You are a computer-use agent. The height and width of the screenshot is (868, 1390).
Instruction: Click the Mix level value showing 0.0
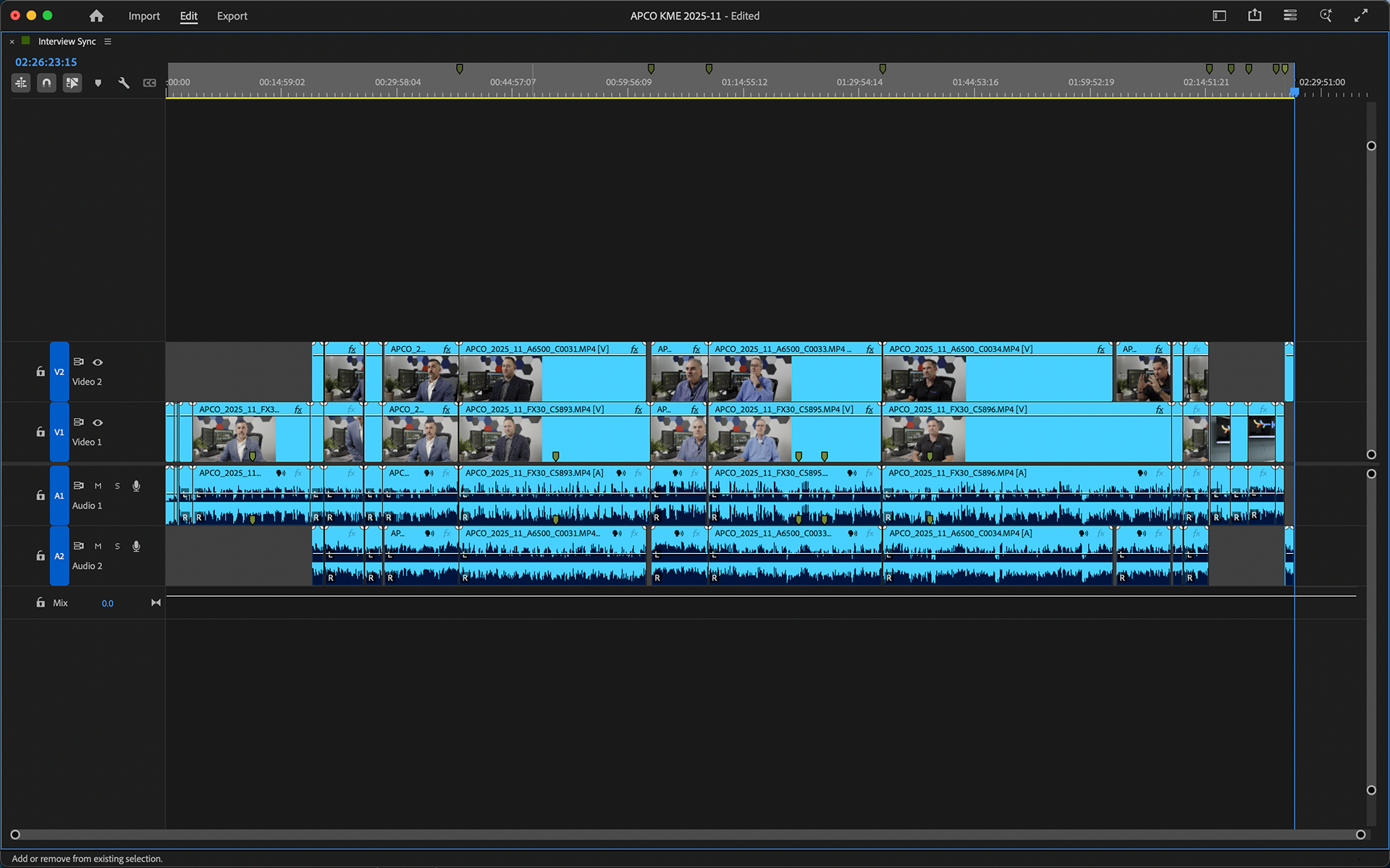(x=107, y=602)
